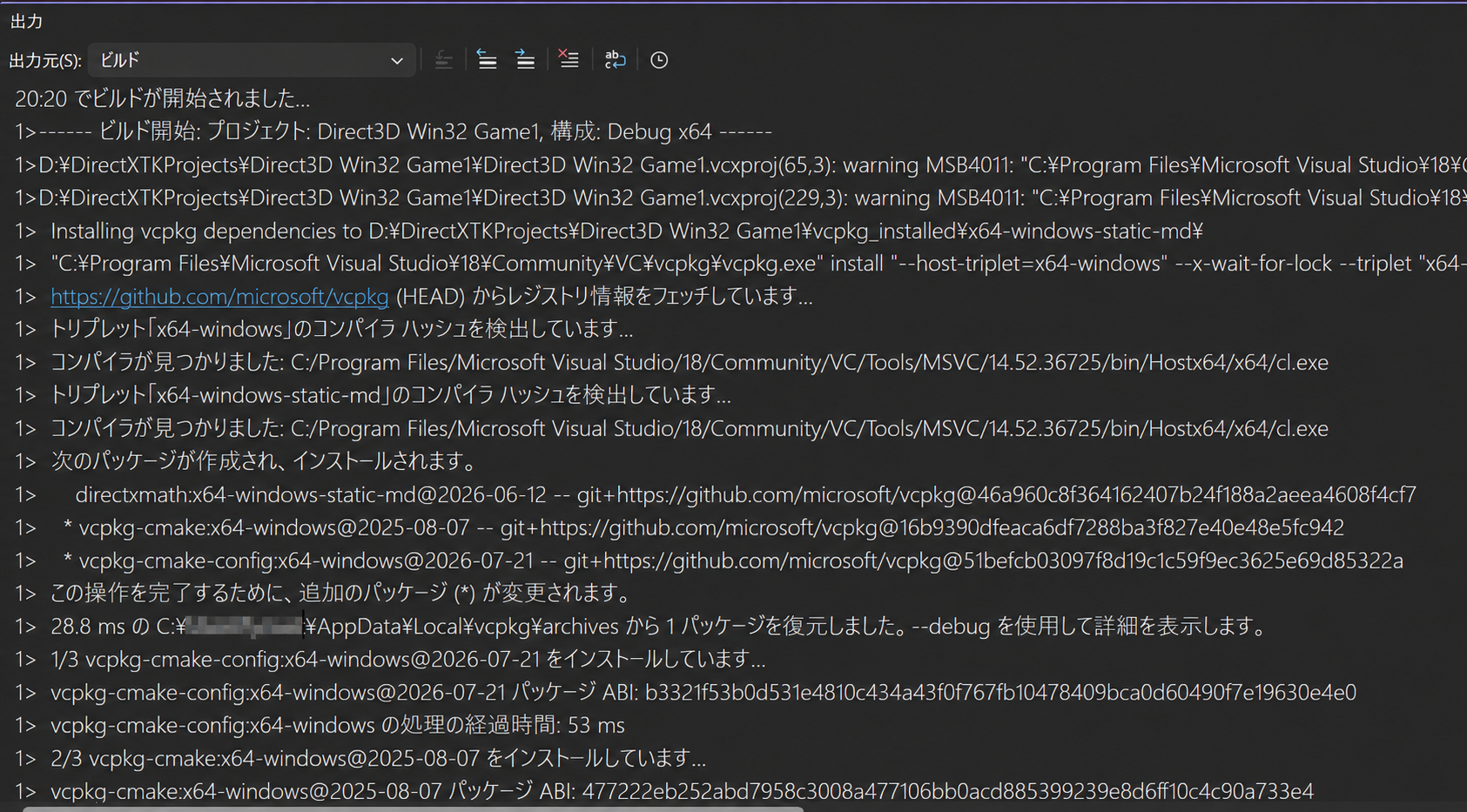Screen dimensions: 1467x812
Task: Click the 'トリプレット「x64-windows-static-md」' compiler hash line
Action: tap(373, 396)
